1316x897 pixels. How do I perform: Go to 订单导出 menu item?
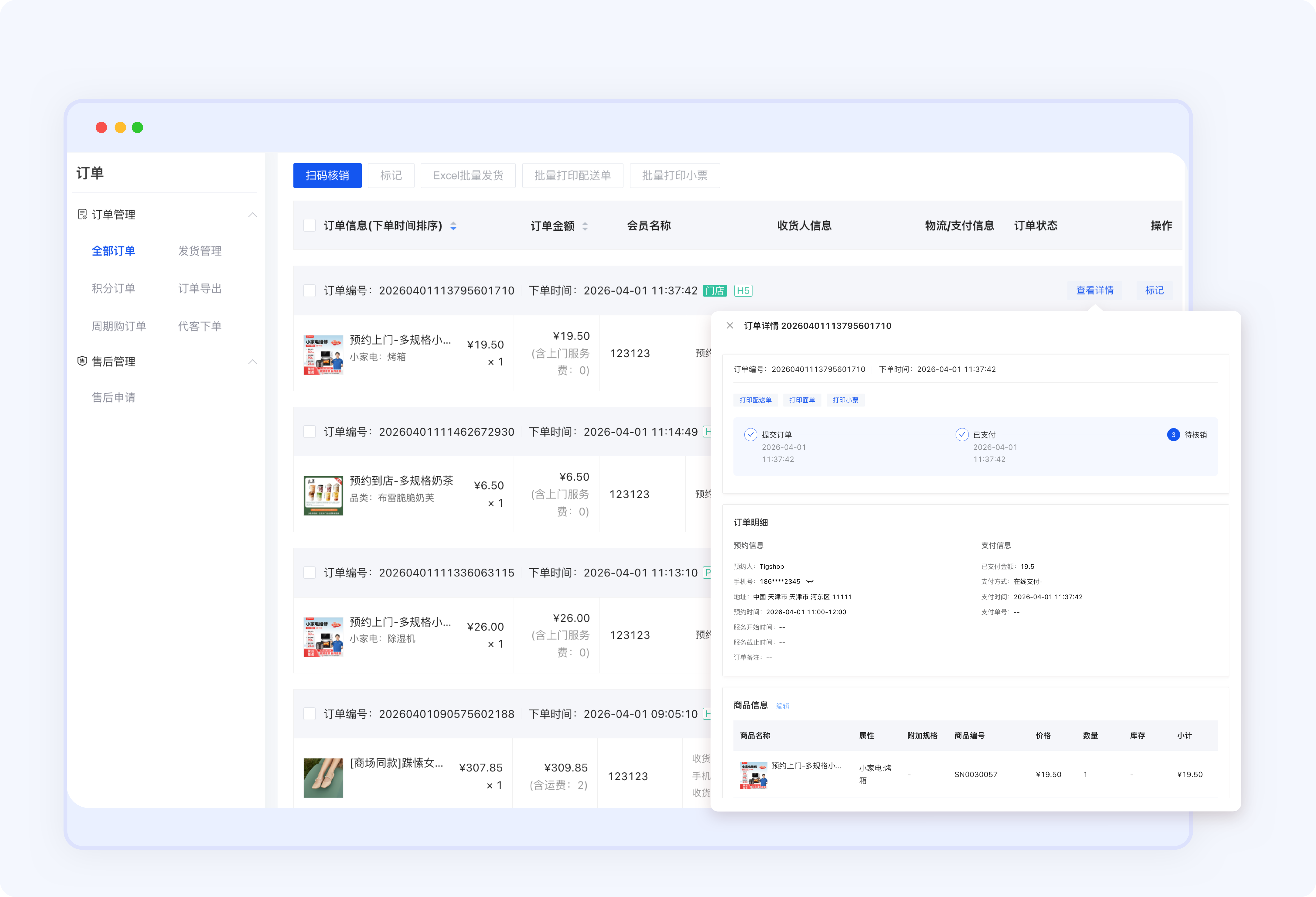pos(199,288)
